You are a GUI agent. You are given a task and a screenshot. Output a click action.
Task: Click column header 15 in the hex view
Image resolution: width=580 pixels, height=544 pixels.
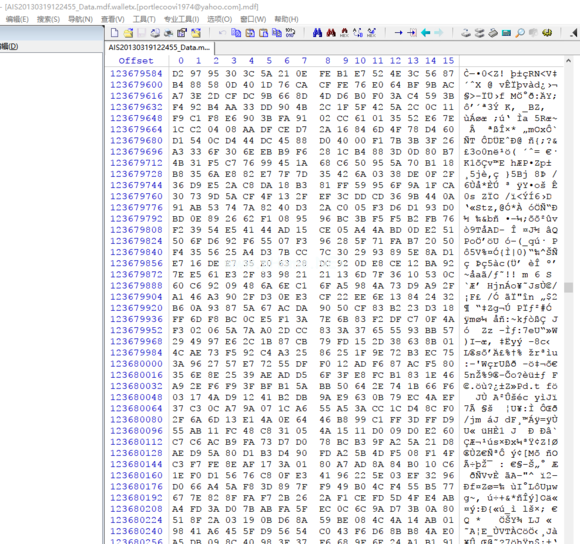click(449, 61)
